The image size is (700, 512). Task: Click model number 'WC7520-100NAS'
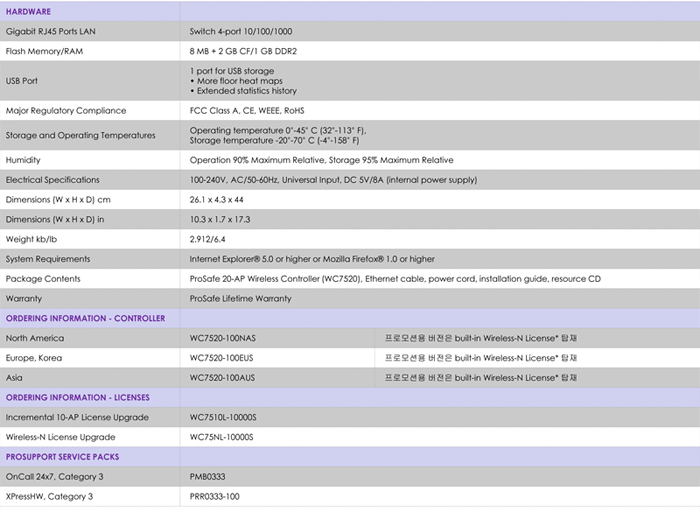[x=223, y=338]
